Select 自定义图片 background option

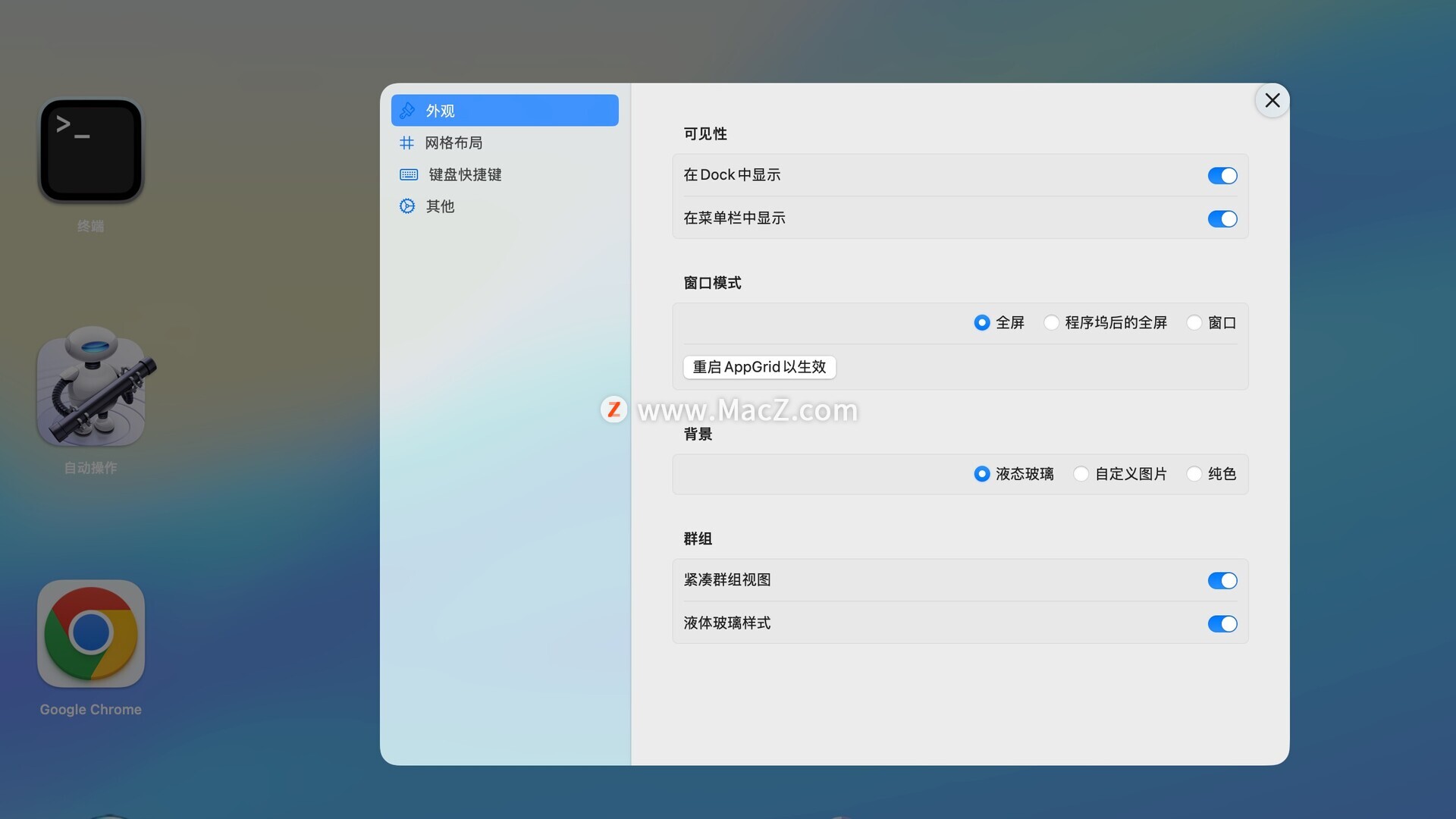pyautogui.click(x=1081, y=474)
